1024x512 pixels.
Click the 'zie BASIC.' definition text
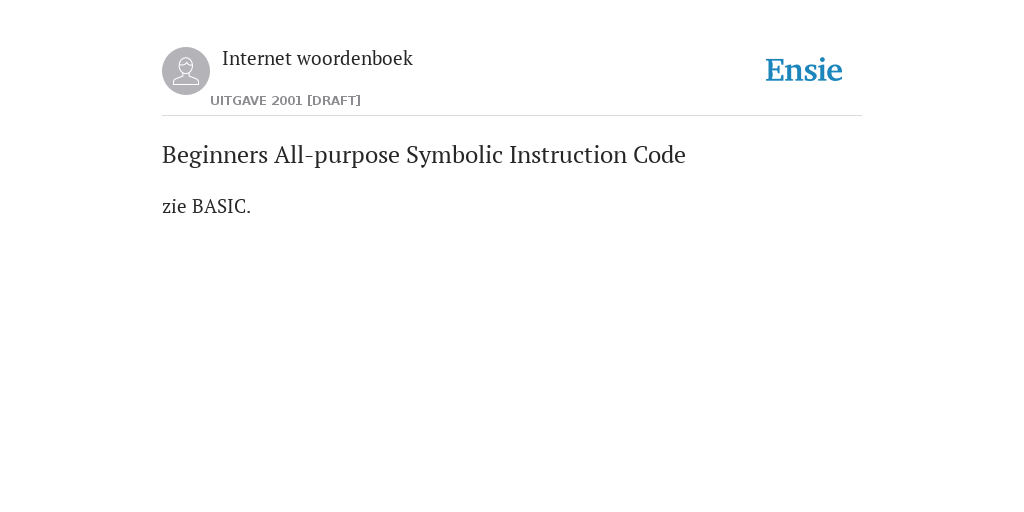206,206
